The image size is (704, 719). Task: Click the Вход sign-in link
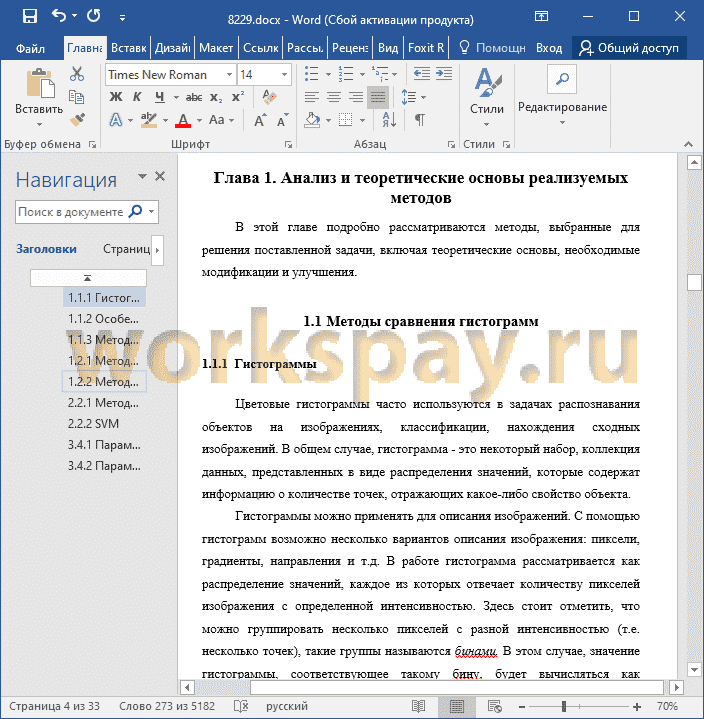(549, 48)
